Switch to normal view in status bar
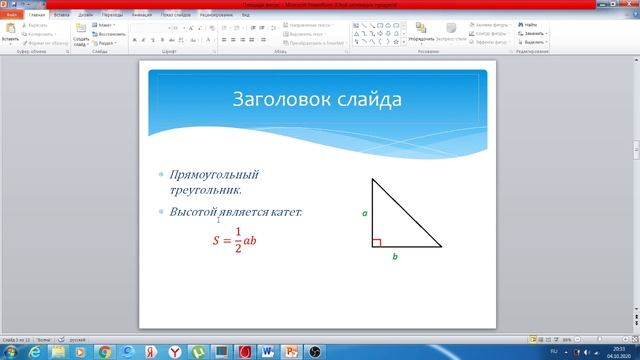This screenshot has width=640, height=360. tap(533, 339)
